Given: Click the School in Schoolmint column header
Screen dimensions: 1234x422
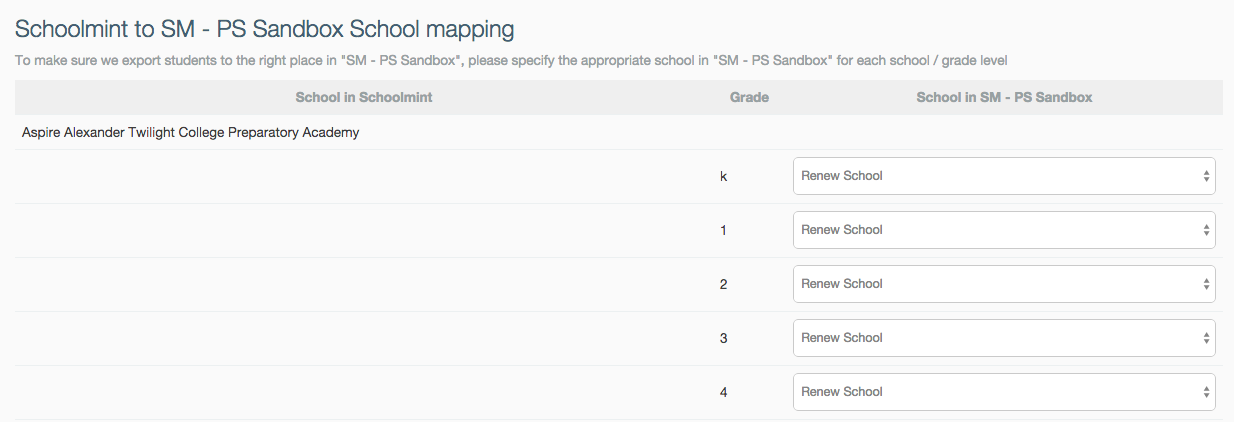Looking at the screenshot, I should [x=364, y=98].
